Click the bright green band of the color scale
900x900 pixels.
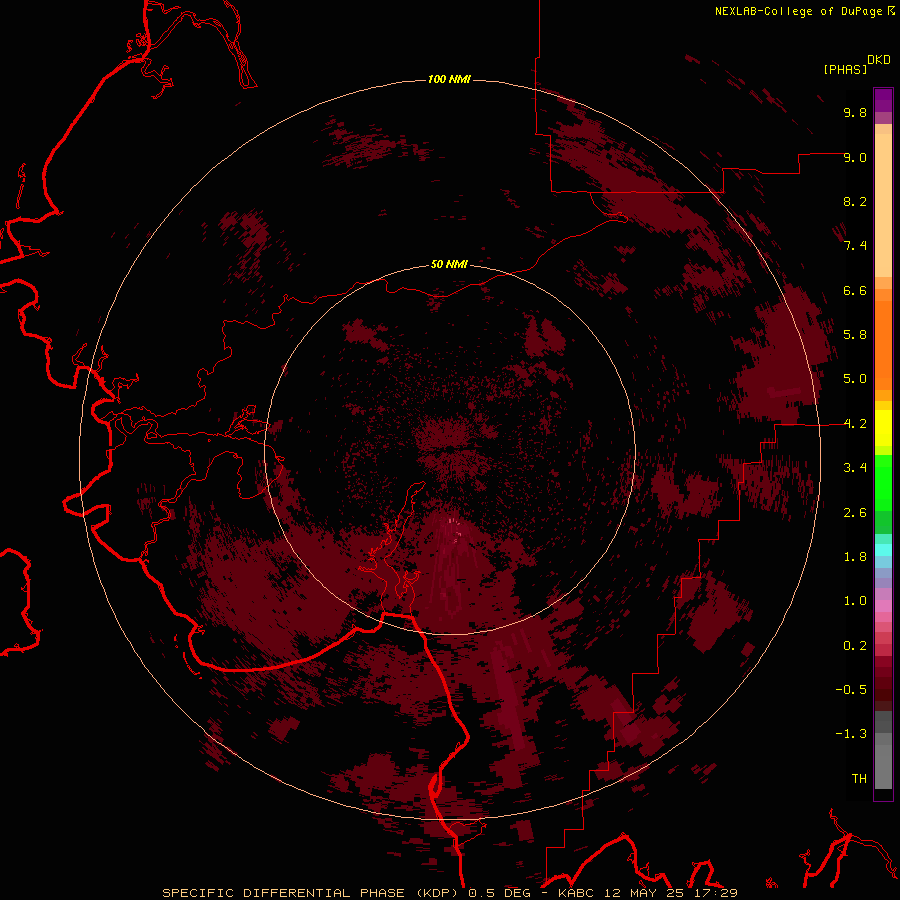883,483
